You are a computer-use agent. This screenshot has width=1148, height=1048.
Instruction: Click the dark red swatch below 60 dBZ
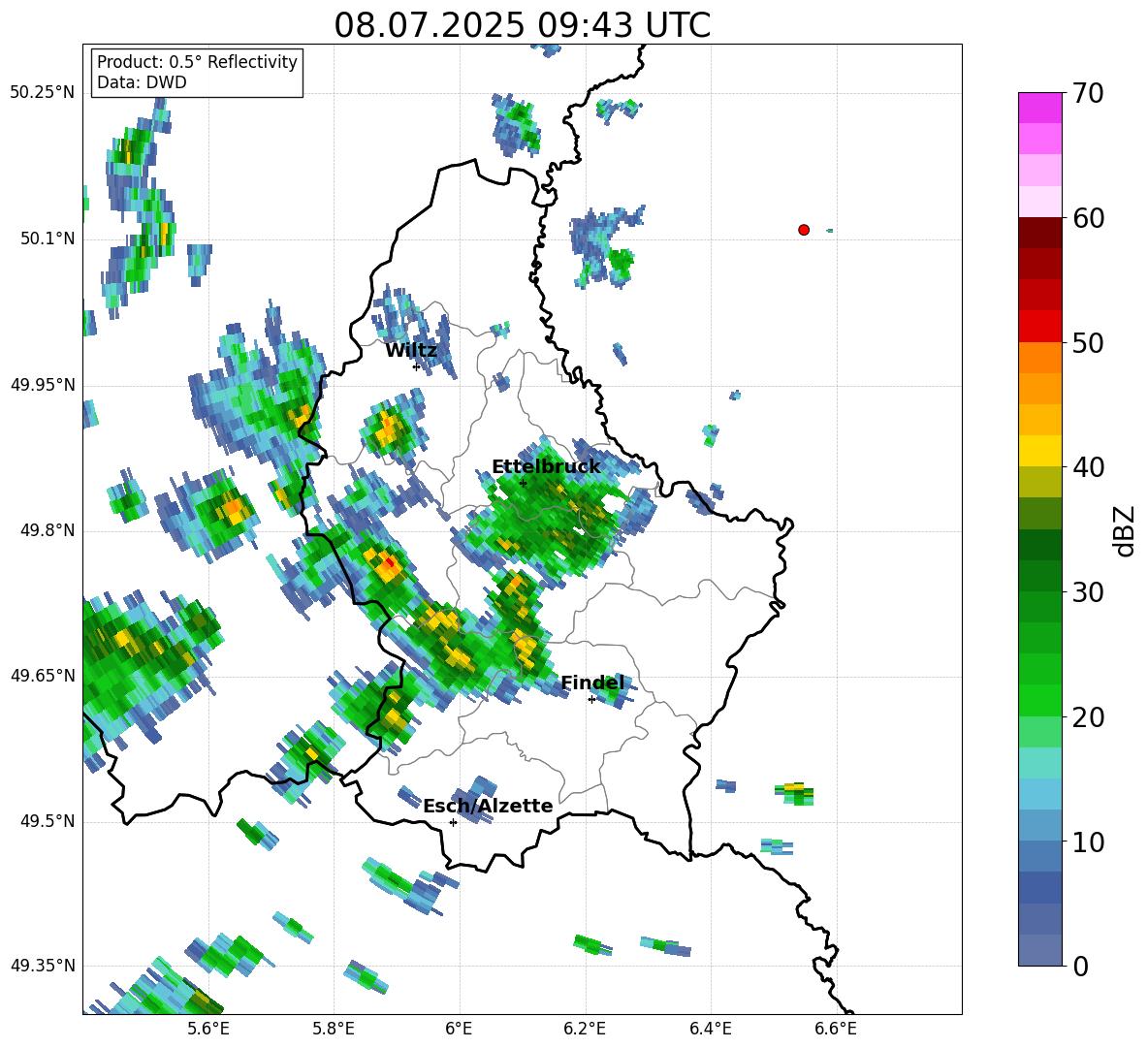pos(1039,233)
